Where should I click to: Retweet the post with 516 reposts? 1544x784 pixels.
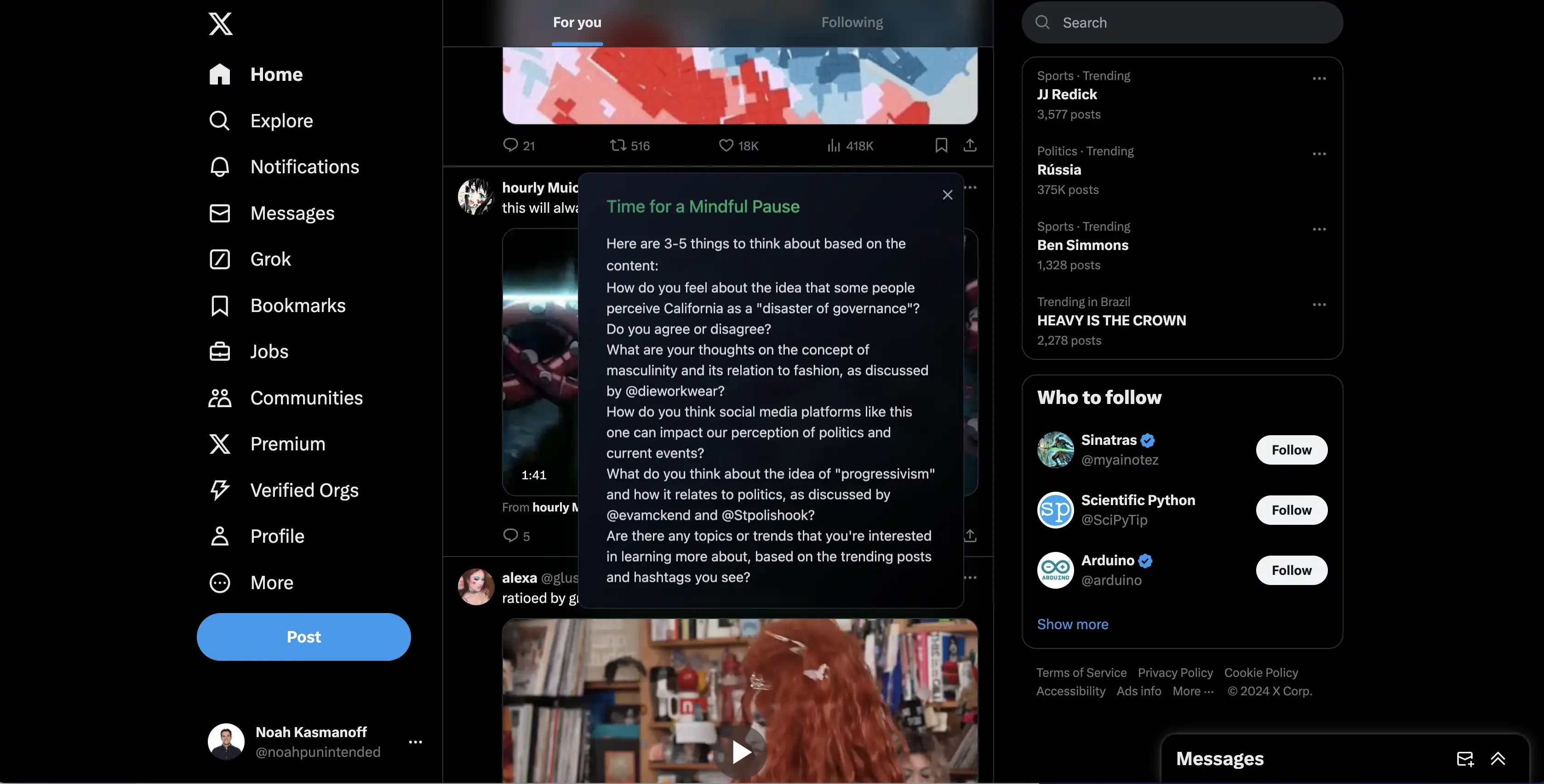click(618, 145)
